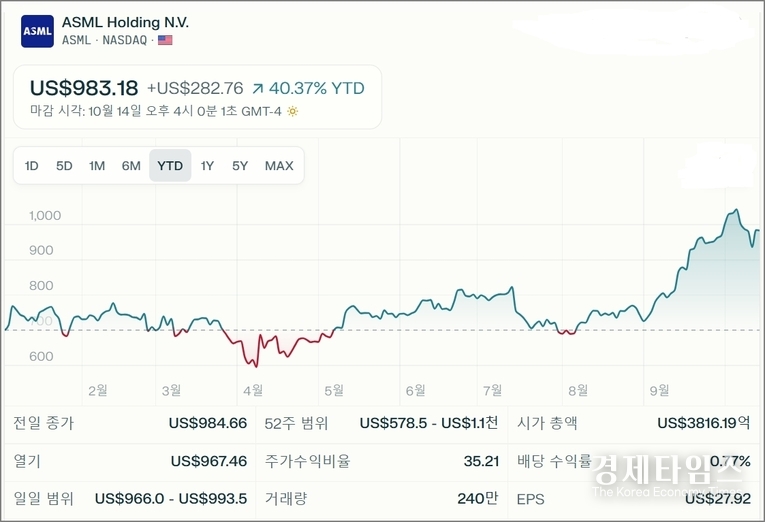Select the YTD range tab

click(170, 166)
